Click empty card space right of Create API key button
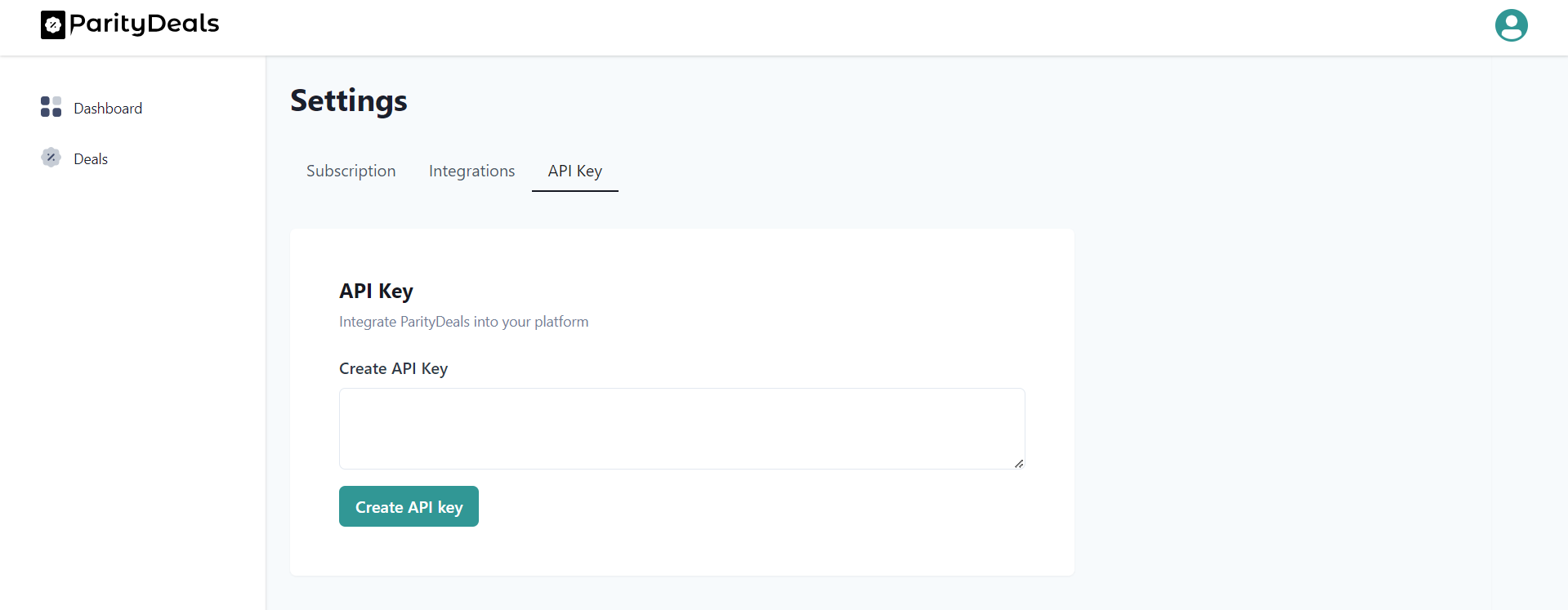The image size is (1568, 610). click(x=735, y=506)
